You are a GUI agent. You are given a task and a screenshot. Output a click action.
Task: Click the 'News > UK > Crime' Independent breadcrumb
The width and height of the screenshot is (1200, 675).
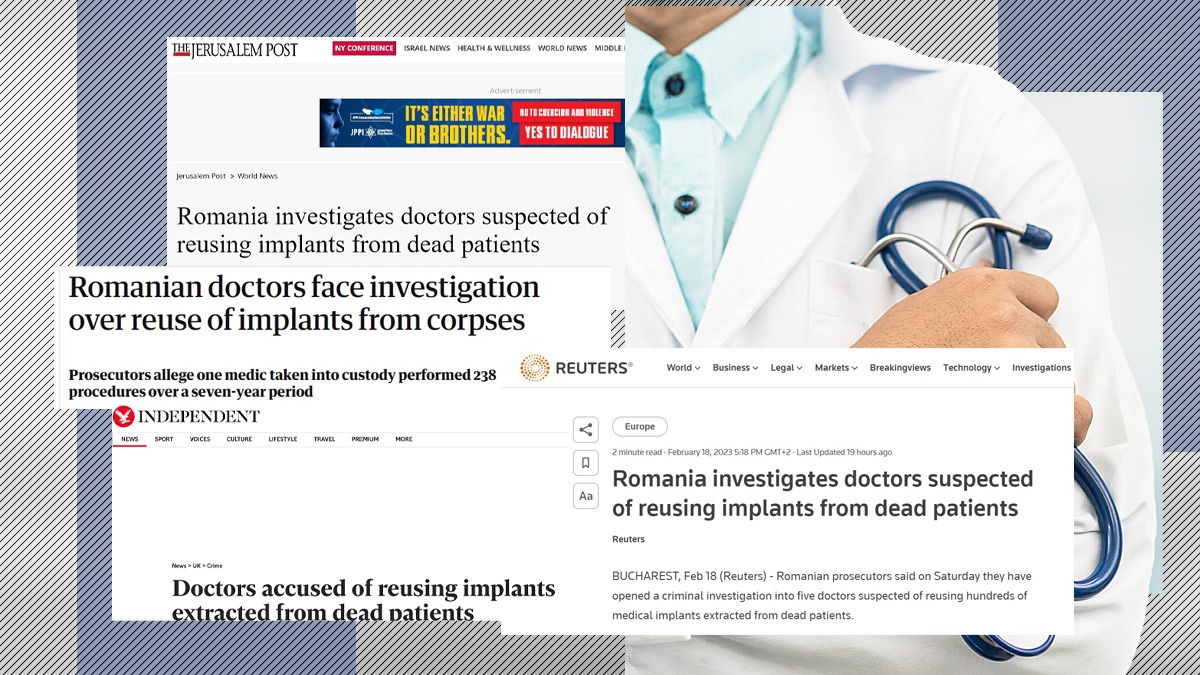coord(196,566)
